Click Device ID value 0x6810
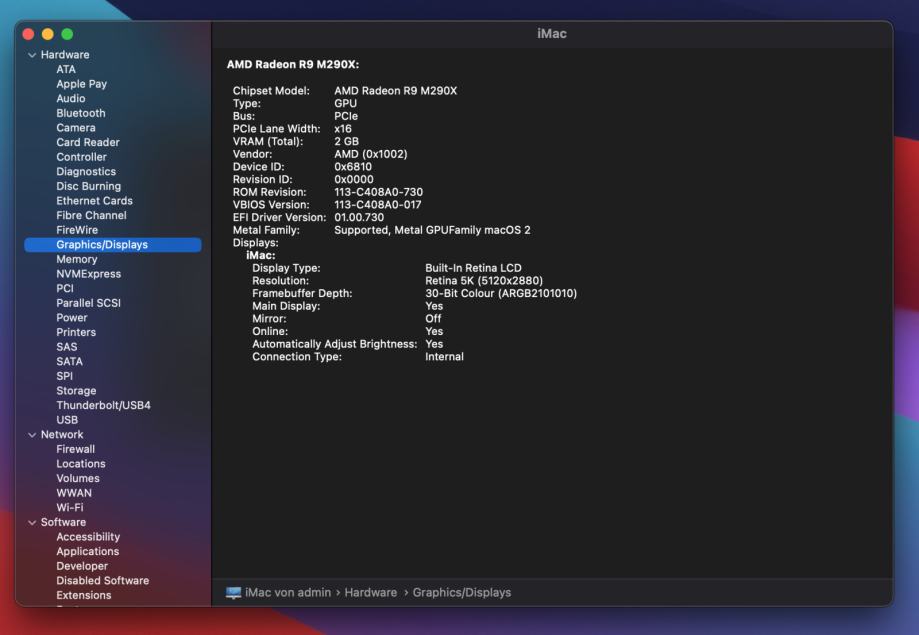Screen dimensions: 919x635 pos(353,167)
